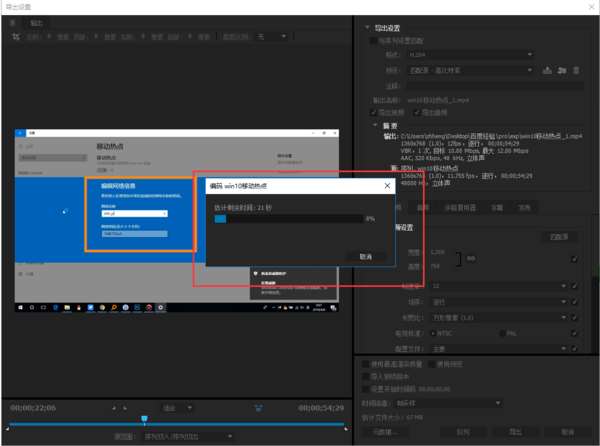This screenshot has height=446, width=600.
Task: Click the current timecode 00;00;22;06
Action: tap(33, 408)
